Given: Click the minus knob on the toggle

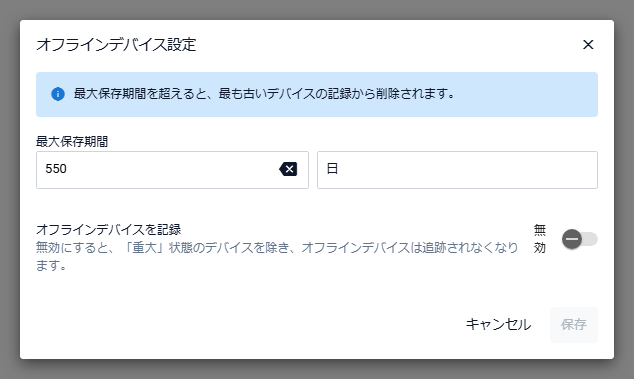Looking at the screenshot, I should [x=572, y=239].
